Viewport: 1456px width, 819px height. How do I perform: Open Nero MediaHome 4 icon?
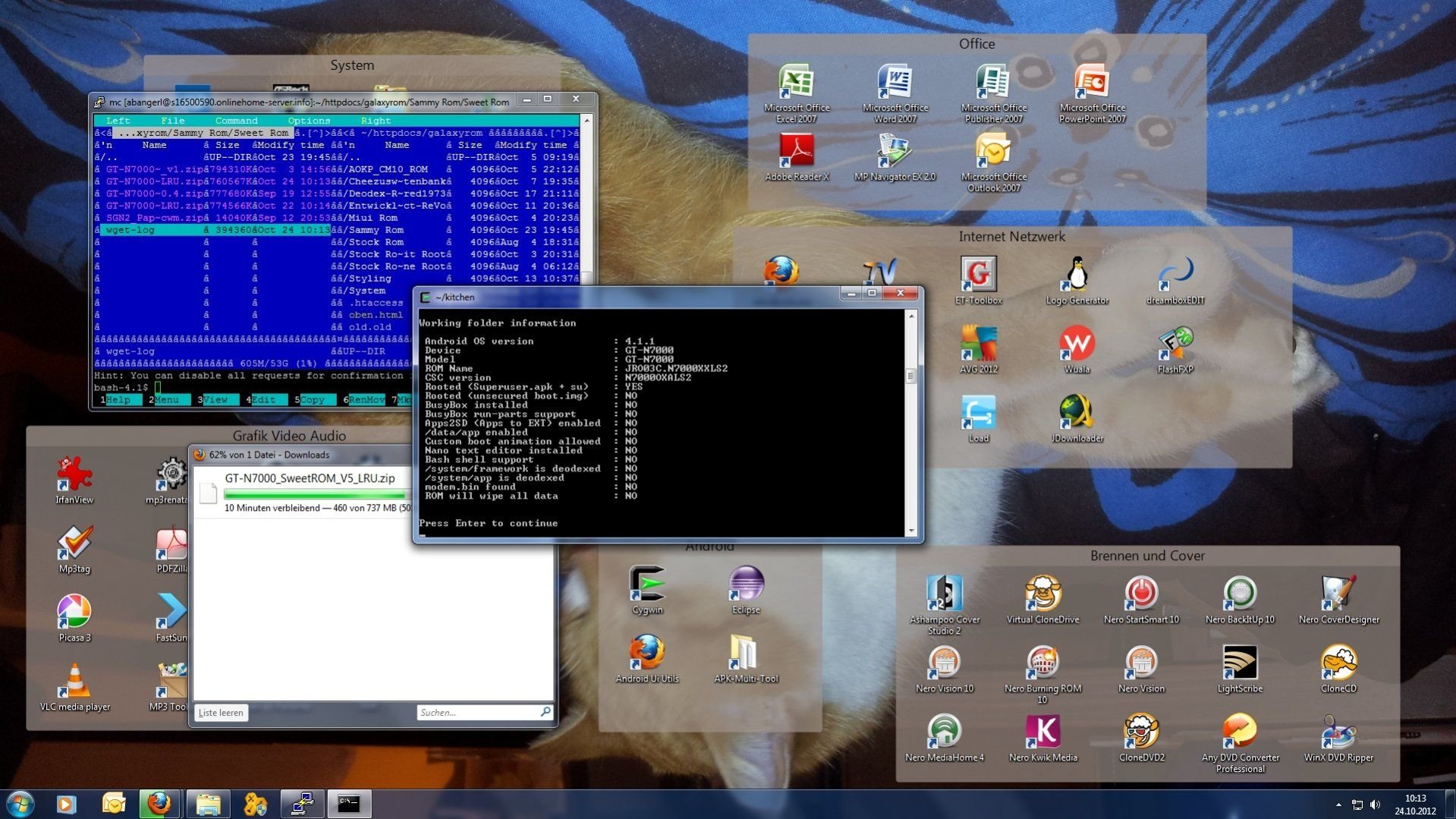point(944,738)
